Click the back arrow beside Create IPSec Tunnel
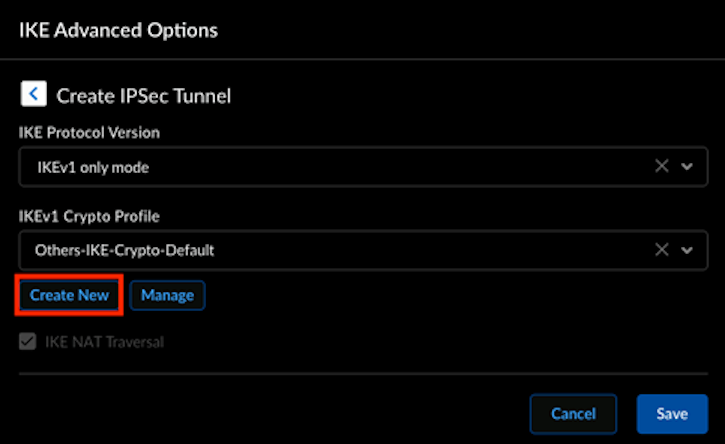Viewport: 725px width, 444px height. point(33,95)
